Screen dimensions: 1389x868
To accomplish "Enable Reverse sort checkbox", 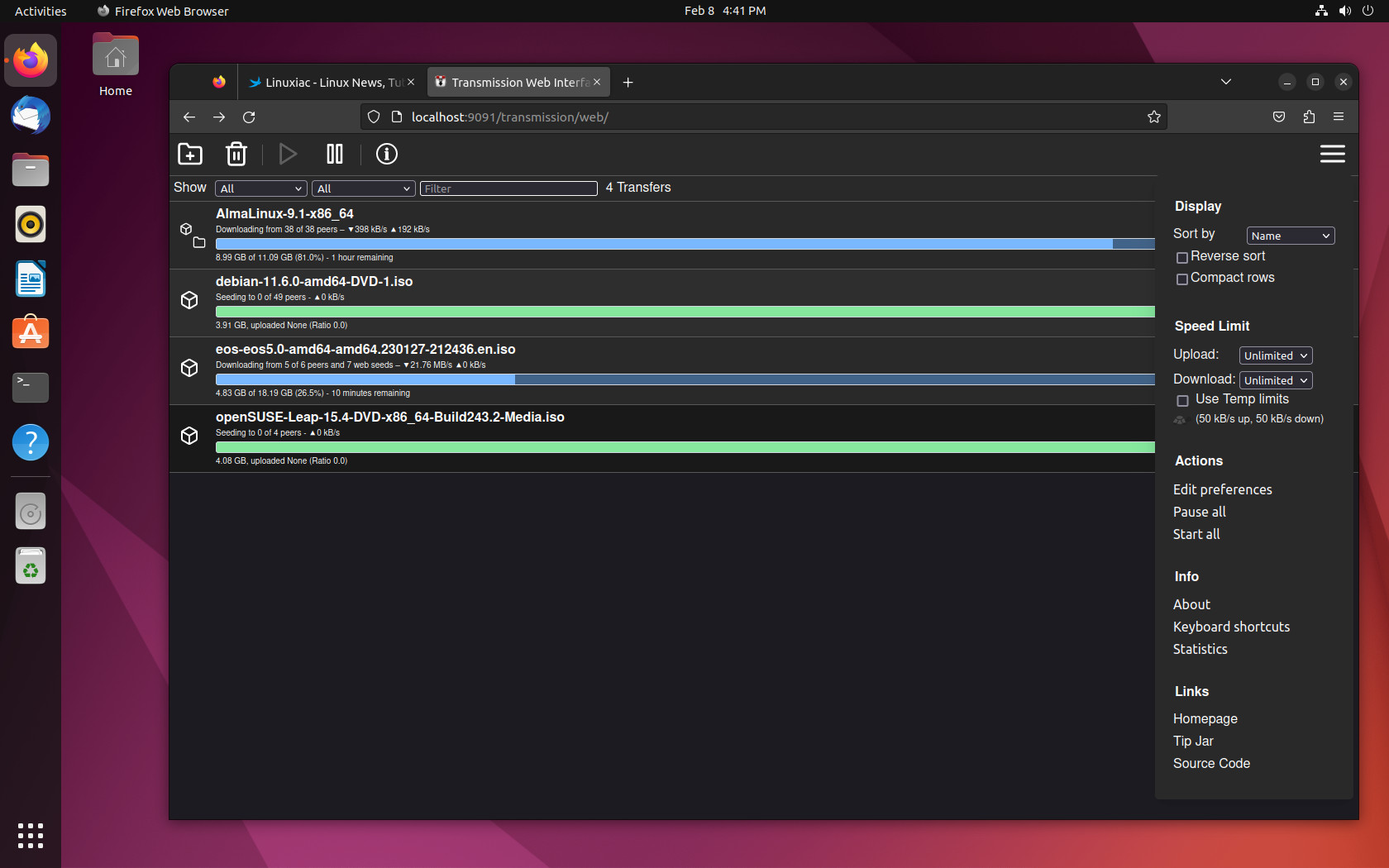I will pyautogui.click(x=1182, y=258).
